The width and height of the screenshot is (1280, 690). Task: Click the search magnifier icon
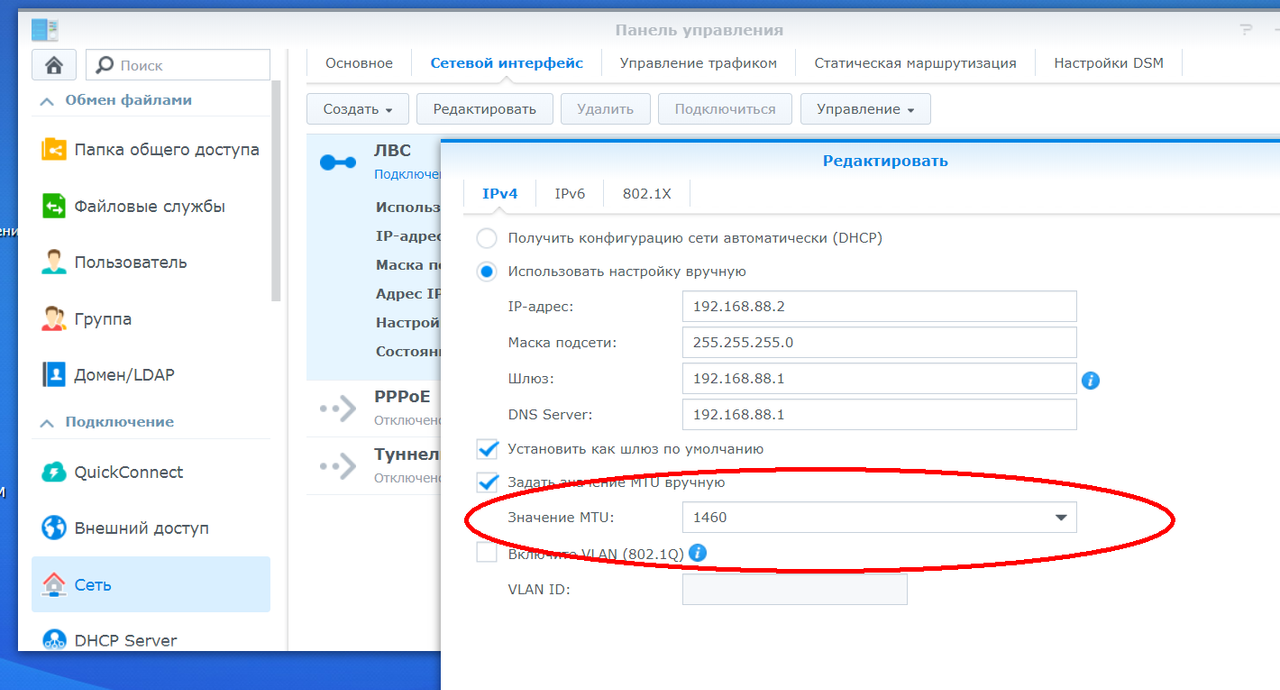(x=104, y=65)
